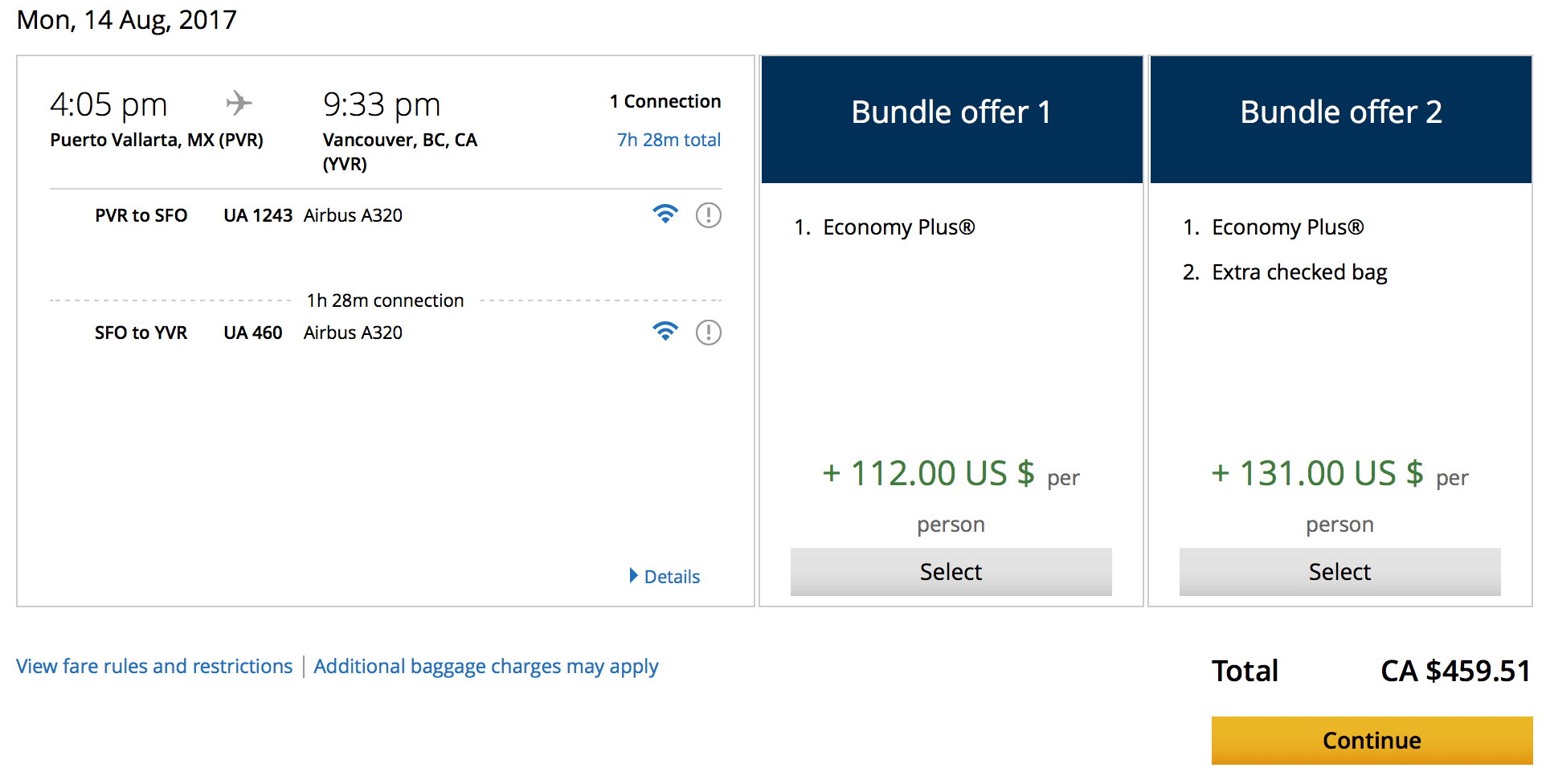Click the UA 460 flight number

pyautogui.click(x=252, y=333)
